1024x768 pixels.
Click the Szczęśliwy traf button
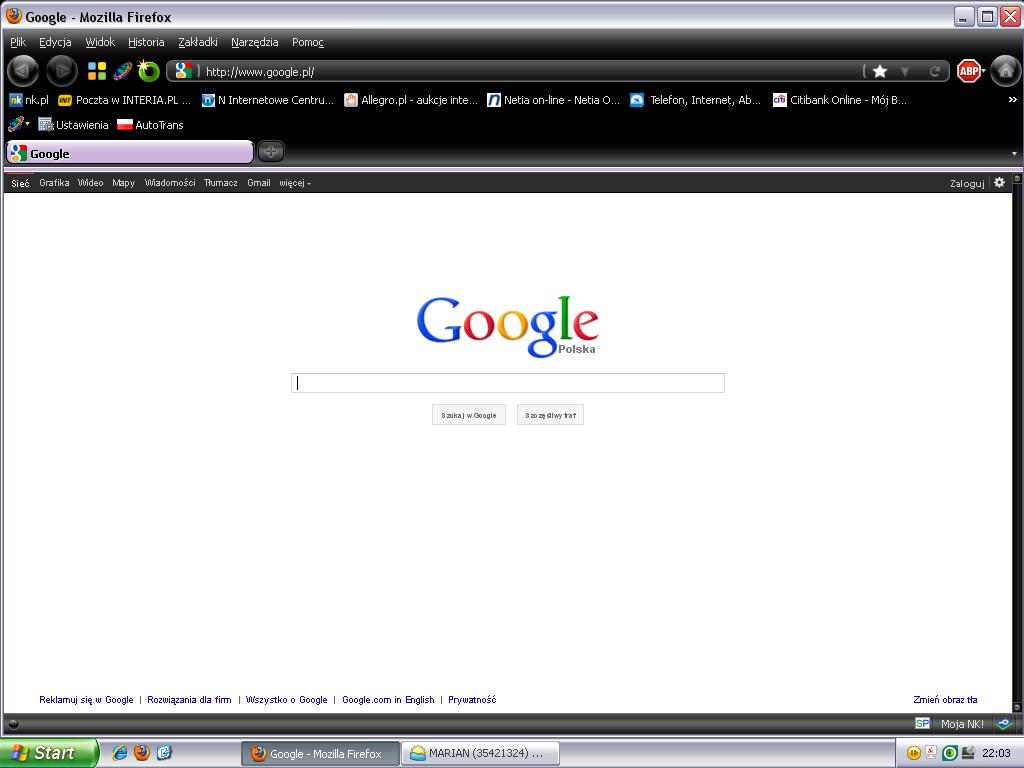click(x=551, y=415)
